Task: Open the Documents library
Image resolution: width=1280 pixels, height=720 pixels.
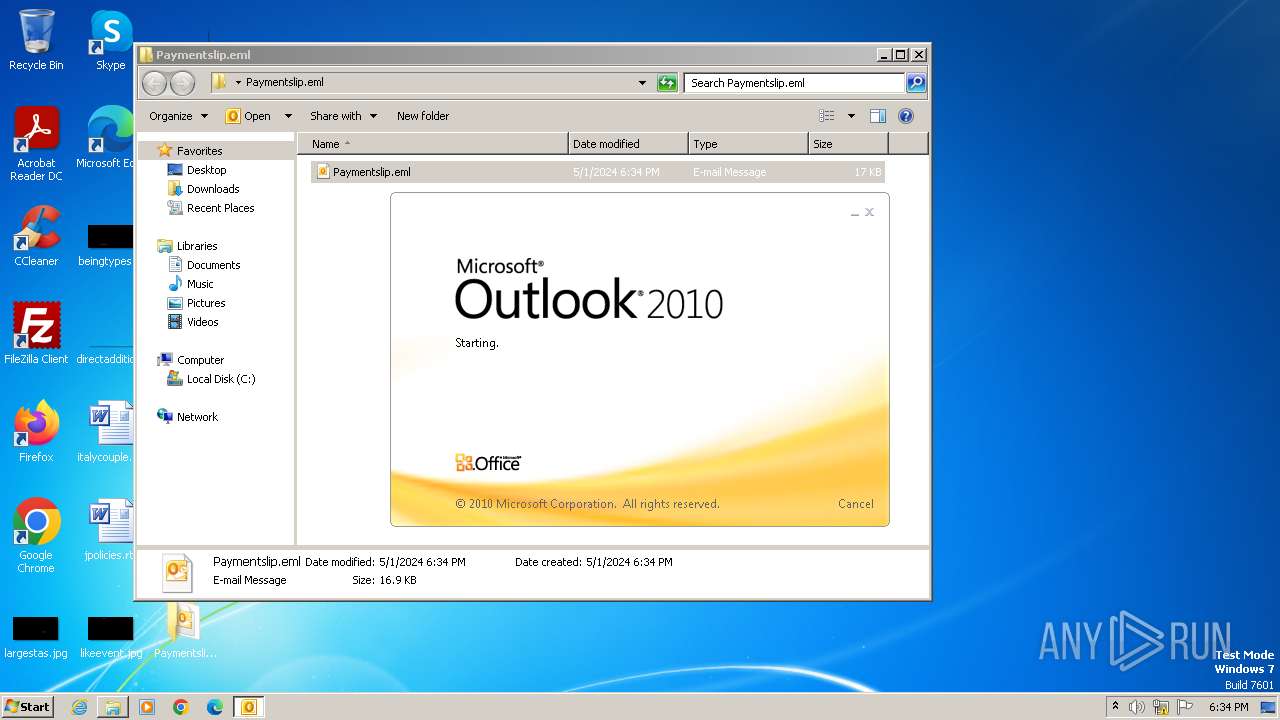Action: [213, 265]
